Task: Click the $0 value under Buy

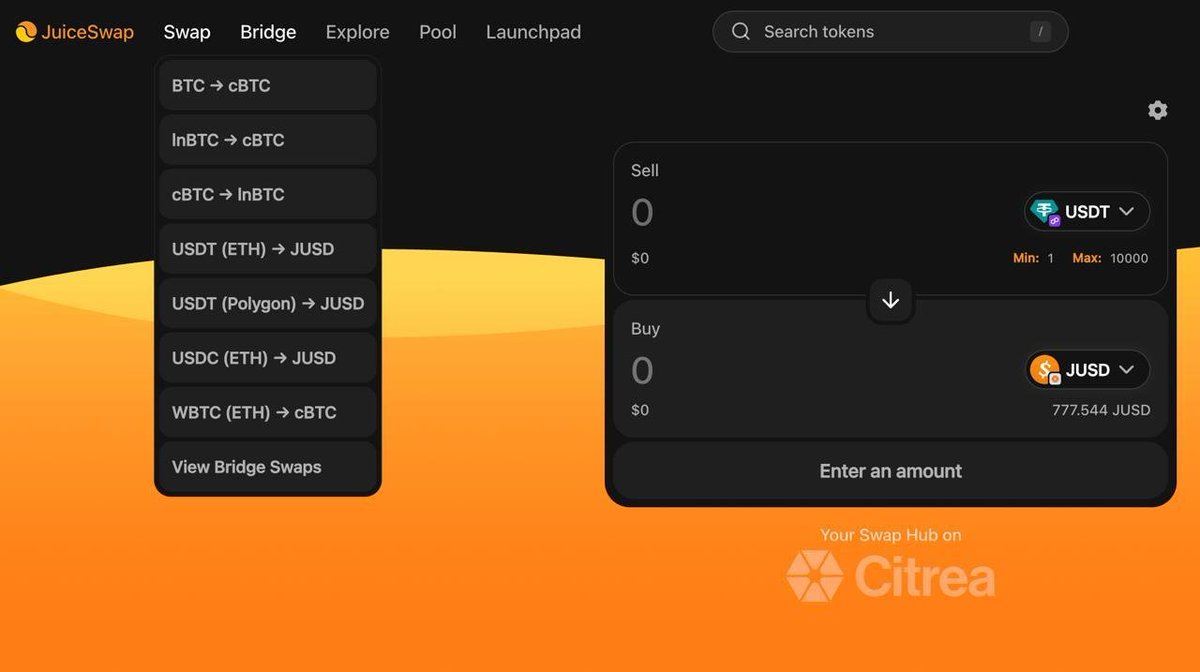Action: coord(640,410)
